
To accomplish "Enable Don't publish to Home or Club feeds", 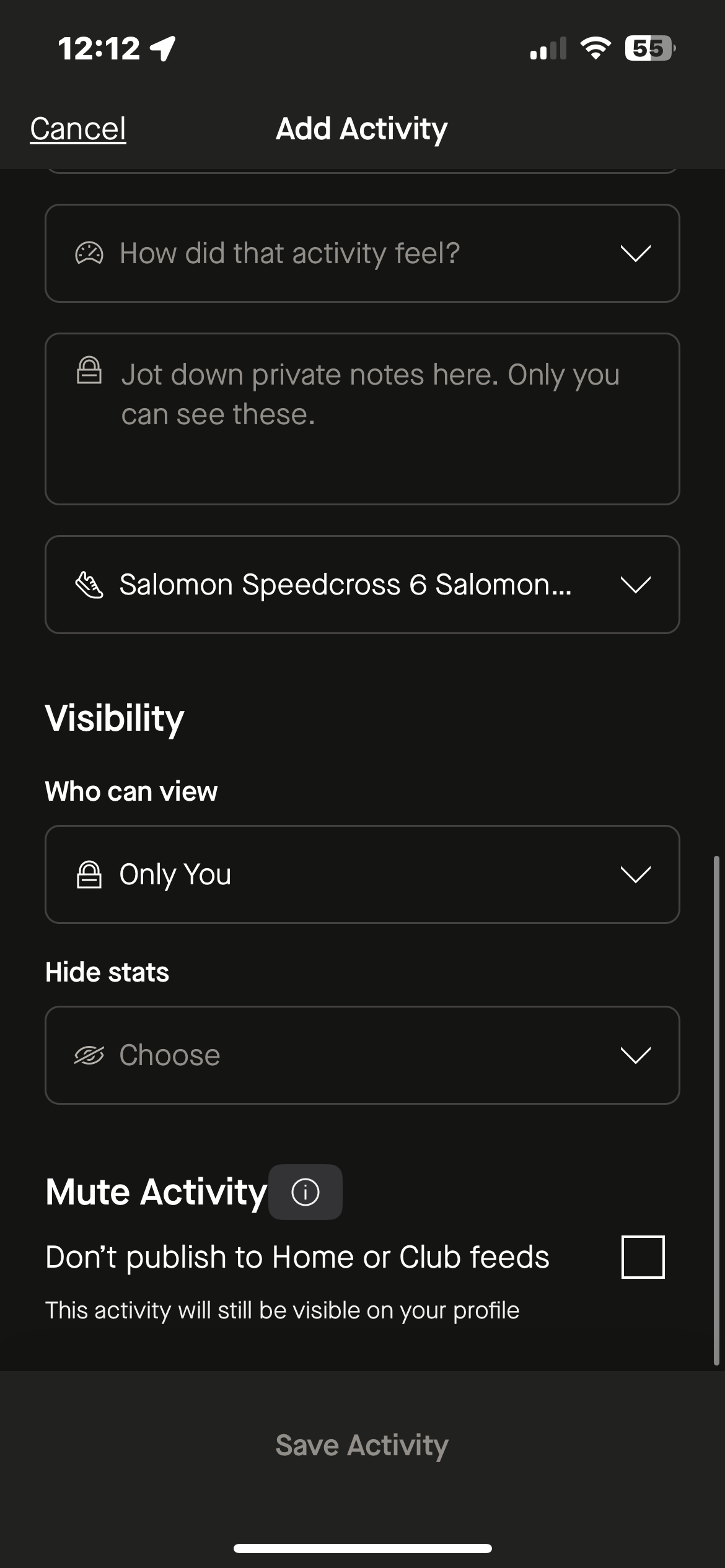I will pyautogui.click(x=643, y=1257).
